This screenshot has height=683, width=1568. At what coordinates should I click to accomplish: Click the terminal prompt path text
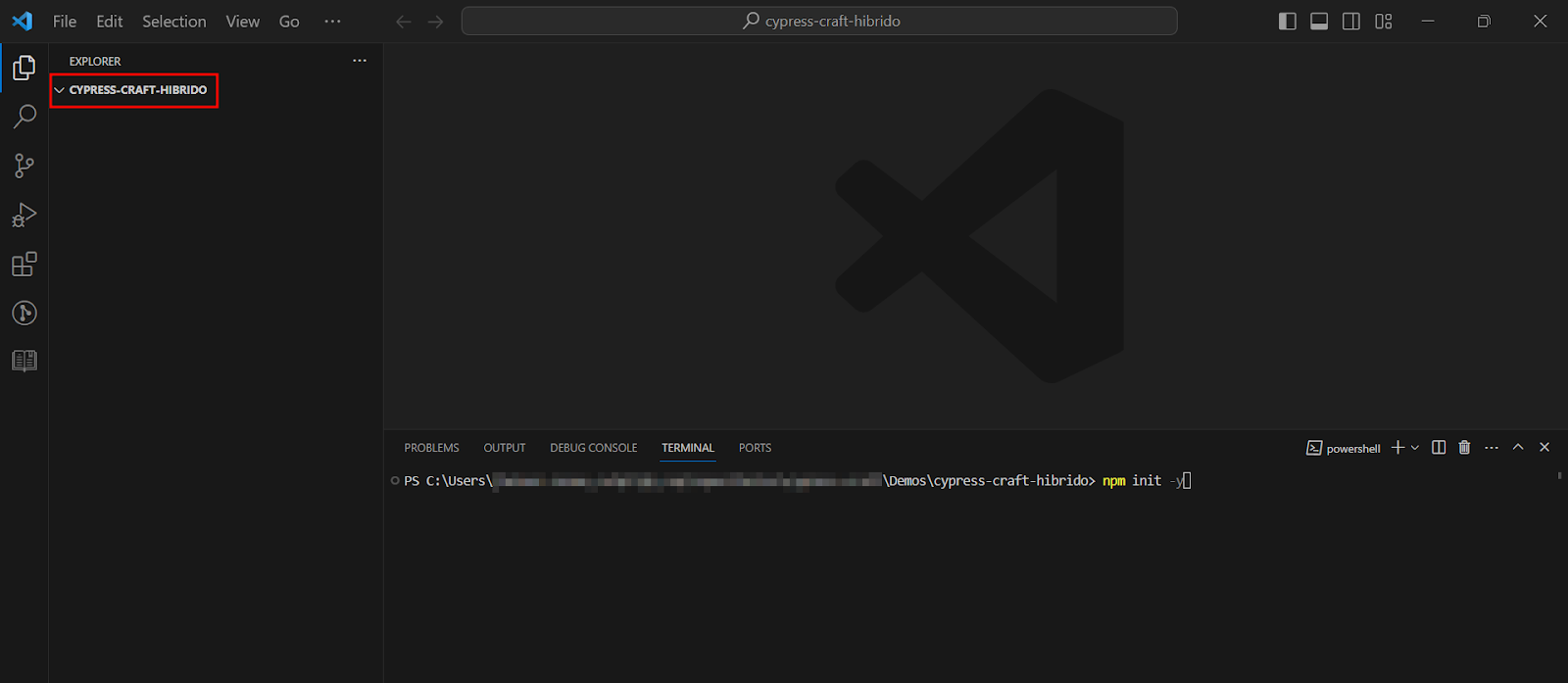(x=750, y=480)
